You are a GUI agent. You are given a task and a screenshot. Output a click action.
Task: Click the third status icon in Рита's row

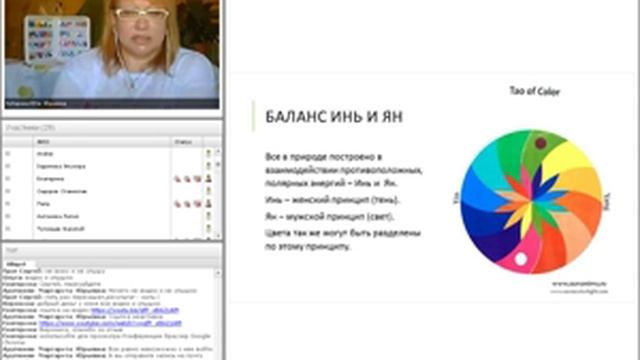click(x=198, y=204)
